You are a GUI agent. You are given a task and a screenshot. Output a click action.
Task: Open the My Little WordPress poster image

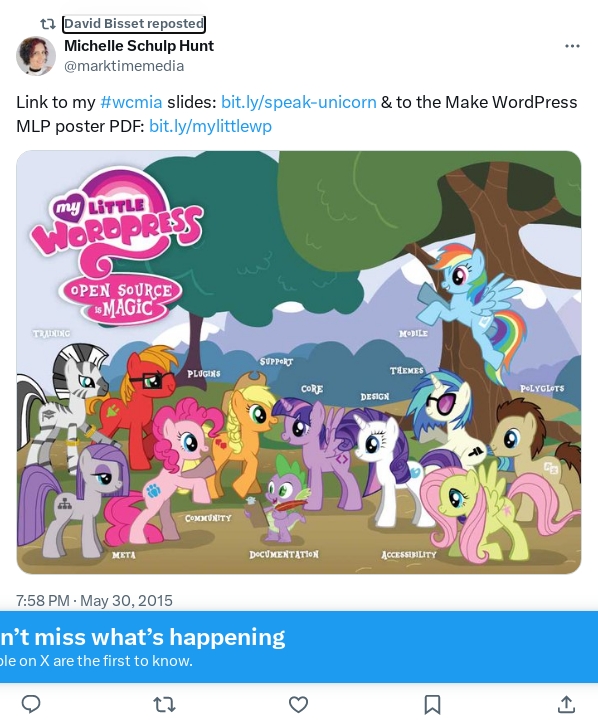pyautogui.click(x=299, y=362)
